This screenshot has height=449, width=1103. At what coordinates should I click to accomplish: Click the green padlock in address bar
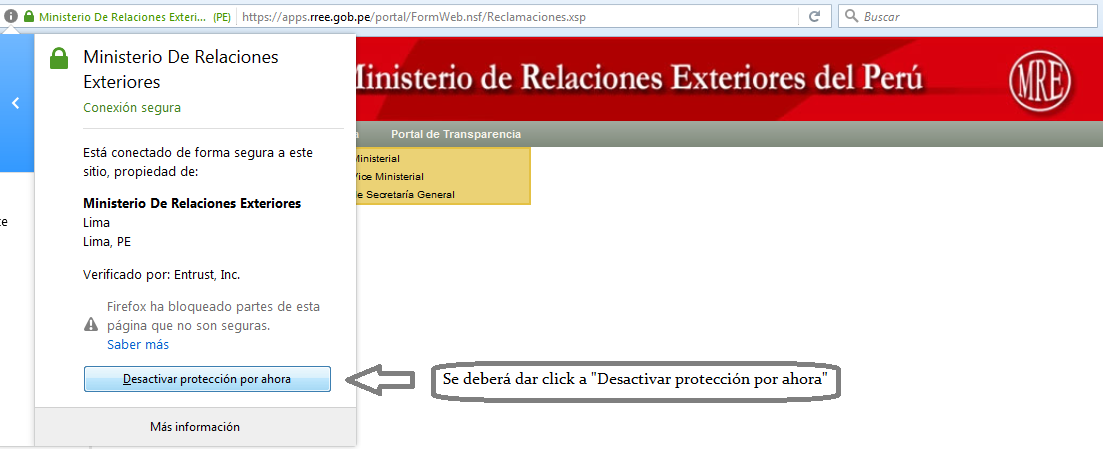pyautogui.click(x=29, y=15)
